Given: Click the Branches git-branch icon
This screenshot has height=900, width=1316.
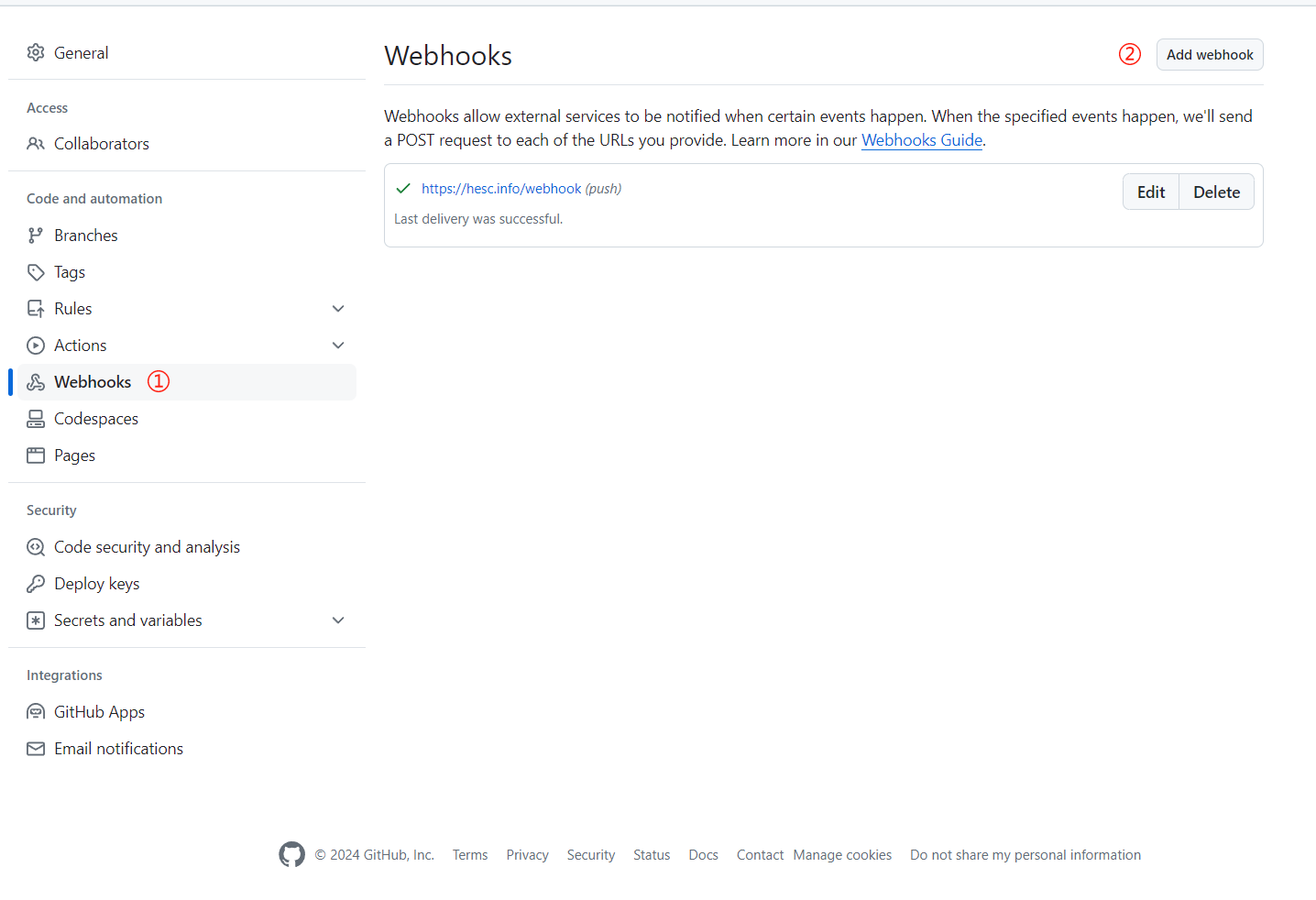Looking at the screenshot, I should tap(36, 236).
